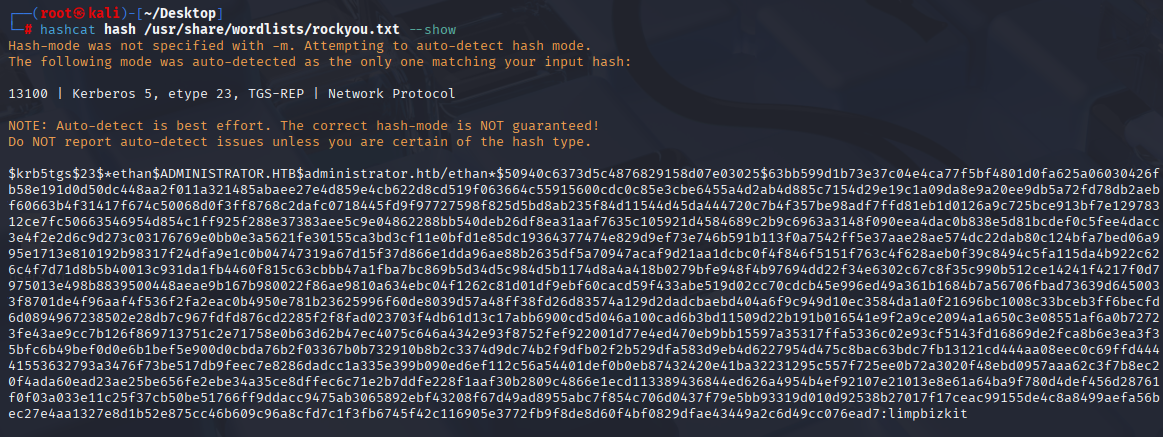Click the rockyou.txt wordlist path
The height and width of the screenshot is (437, 1163).
coord(273,30)
